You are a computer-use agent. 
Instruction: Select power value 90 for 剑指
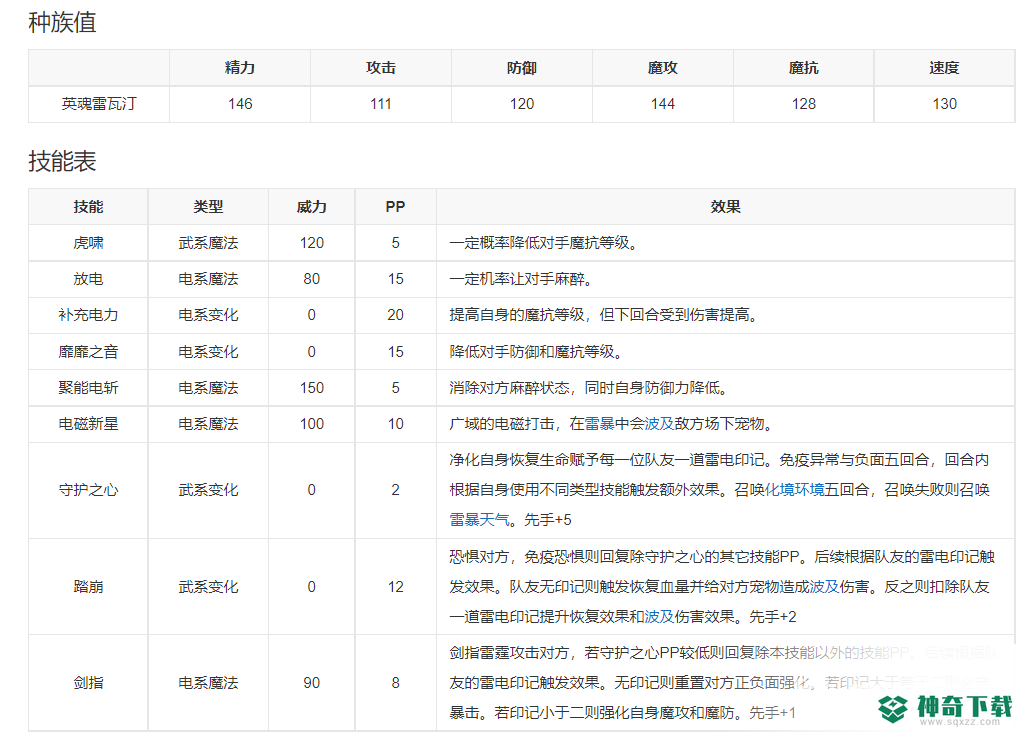click(x=311, y=683)
